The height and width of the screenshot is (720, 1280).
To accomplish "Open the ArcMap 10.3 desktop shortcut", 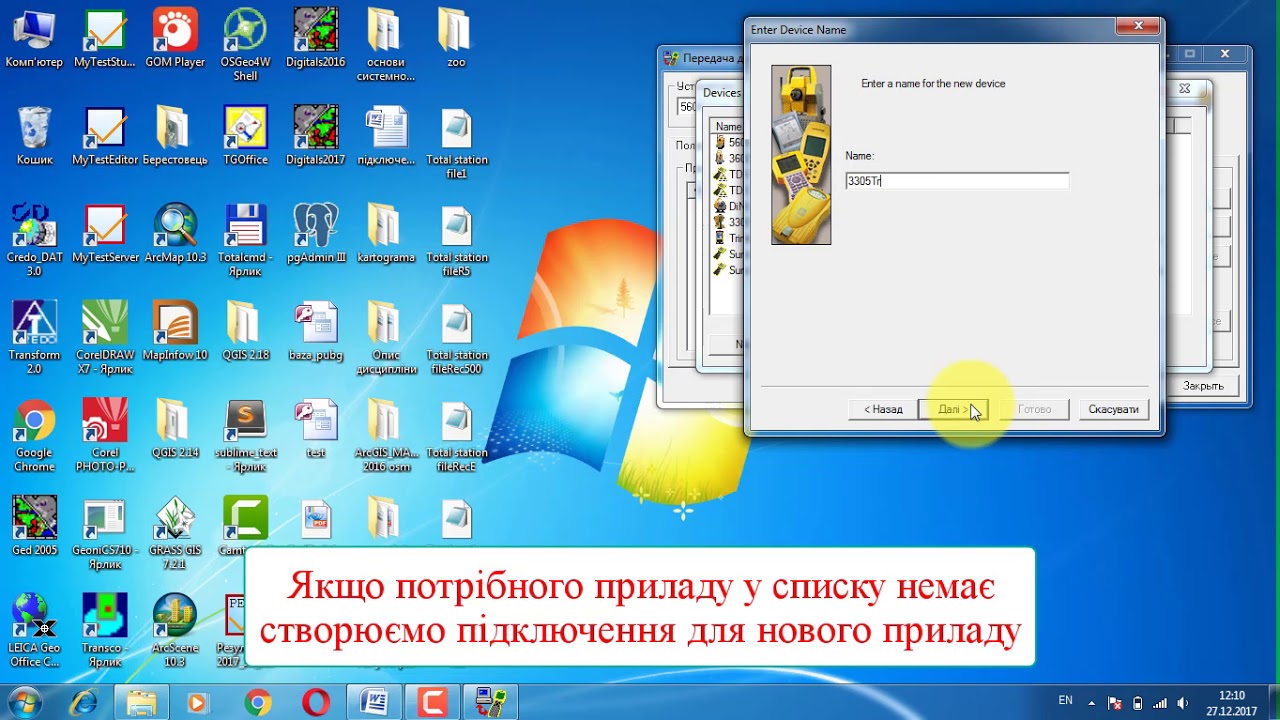I will tap(175, 234).
